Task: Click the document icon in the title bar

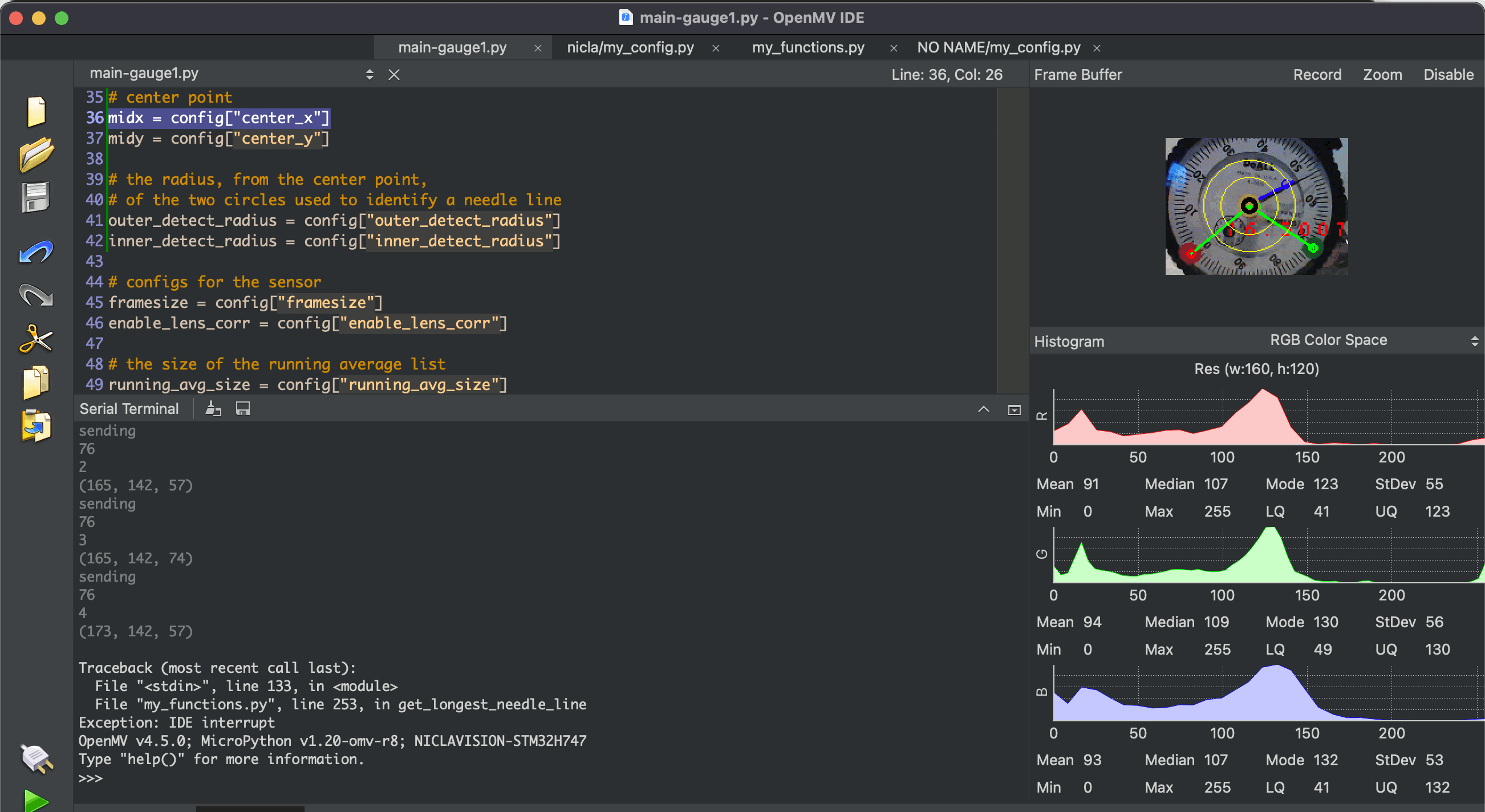Action: 625,17
